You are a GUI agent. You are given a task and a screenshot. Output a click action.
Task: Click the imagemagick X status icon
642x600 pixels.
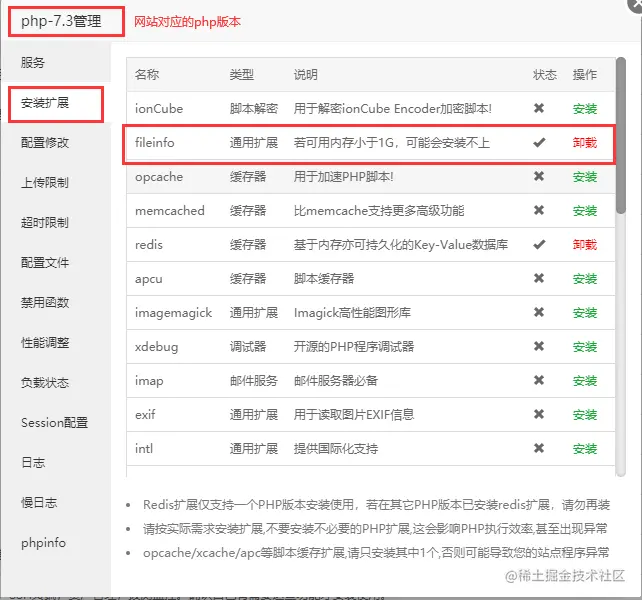point(539,312)
